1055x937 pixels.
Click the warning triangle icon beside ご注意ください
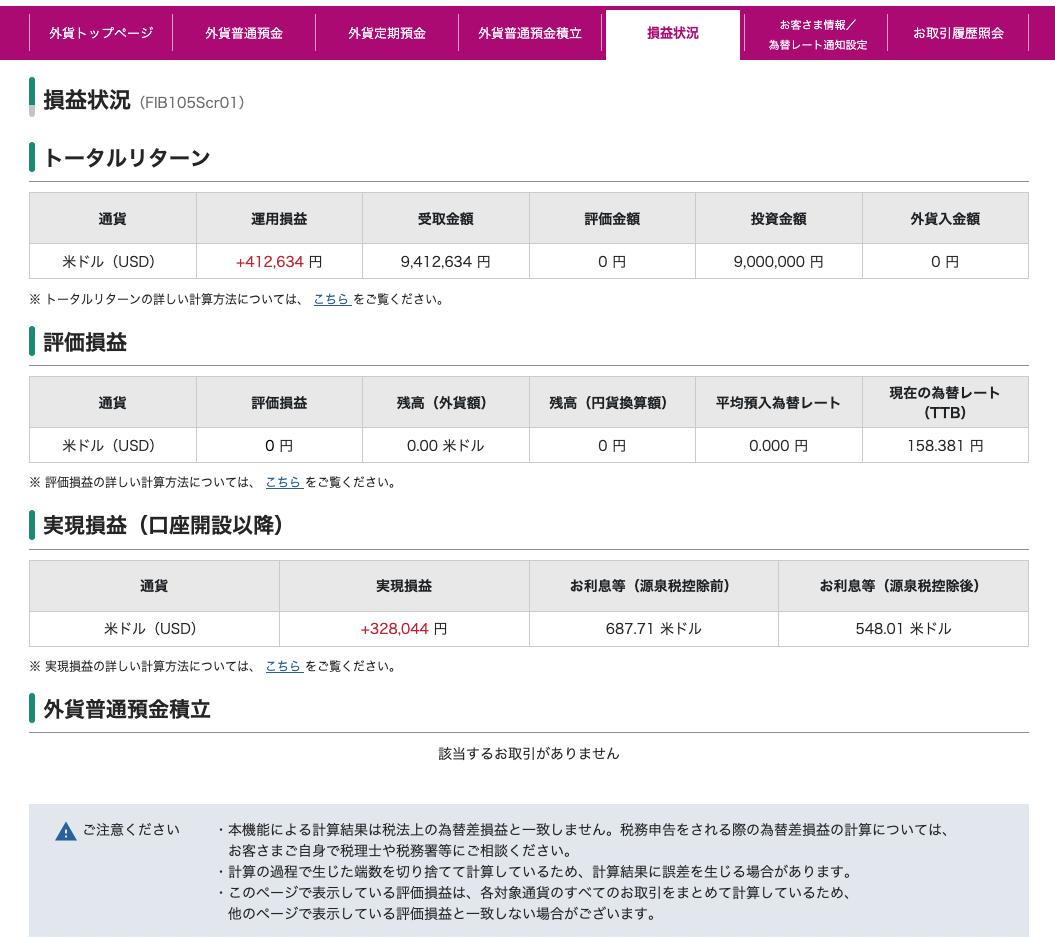pos(66,831)
